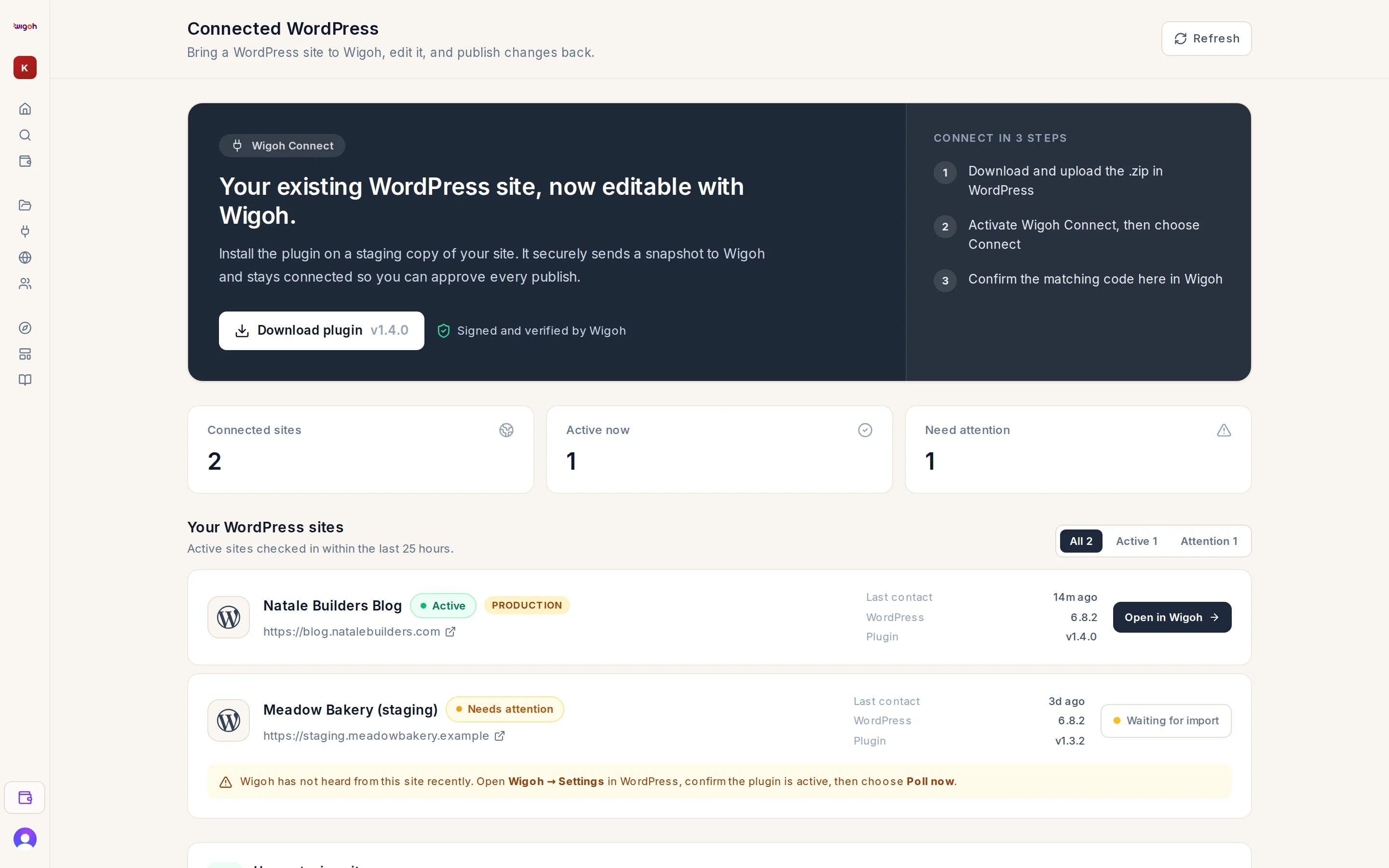Select the plug icon in sidebar

tap(25, 231)
